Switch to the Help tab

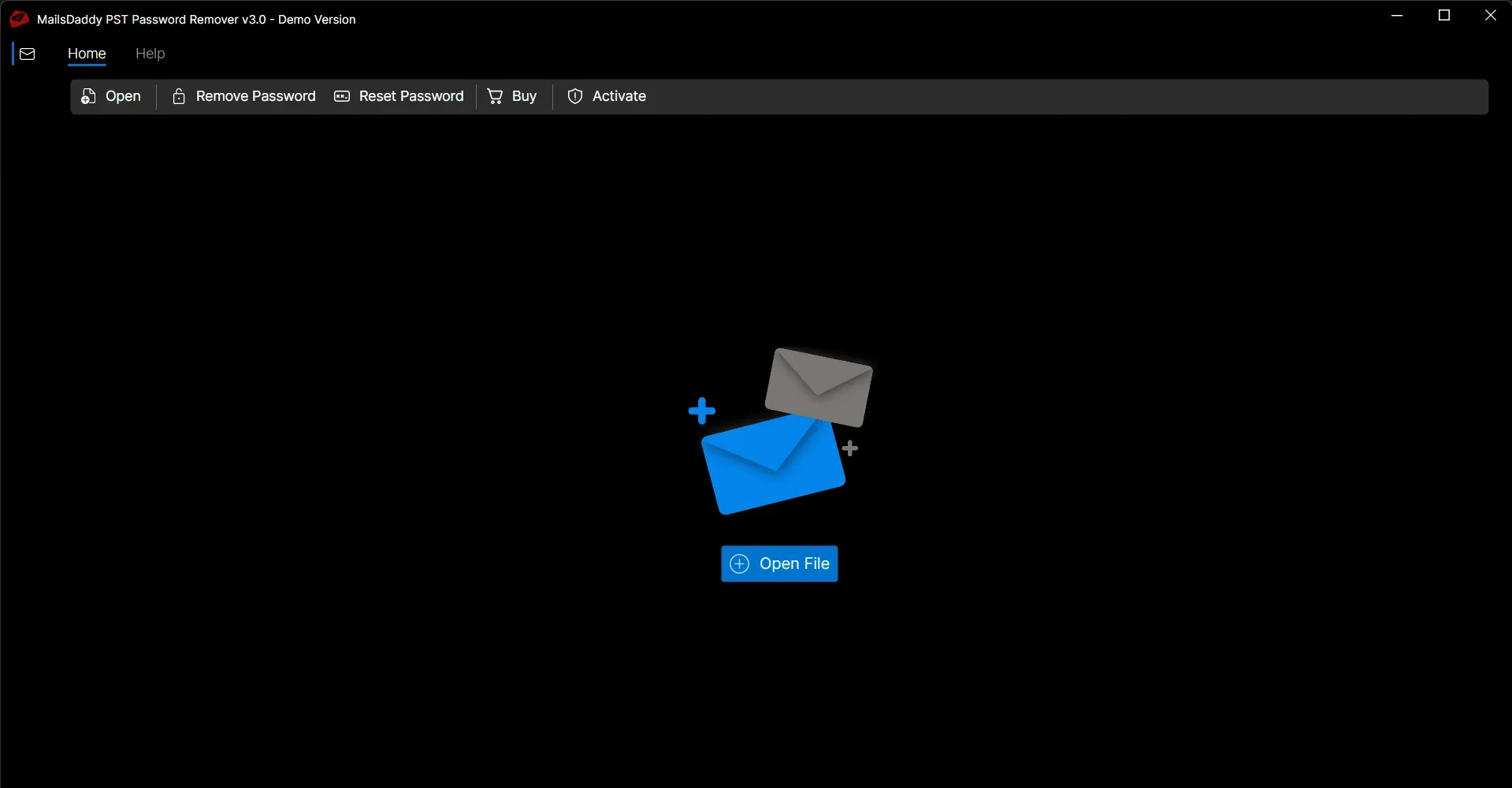[x=150, y=54]
